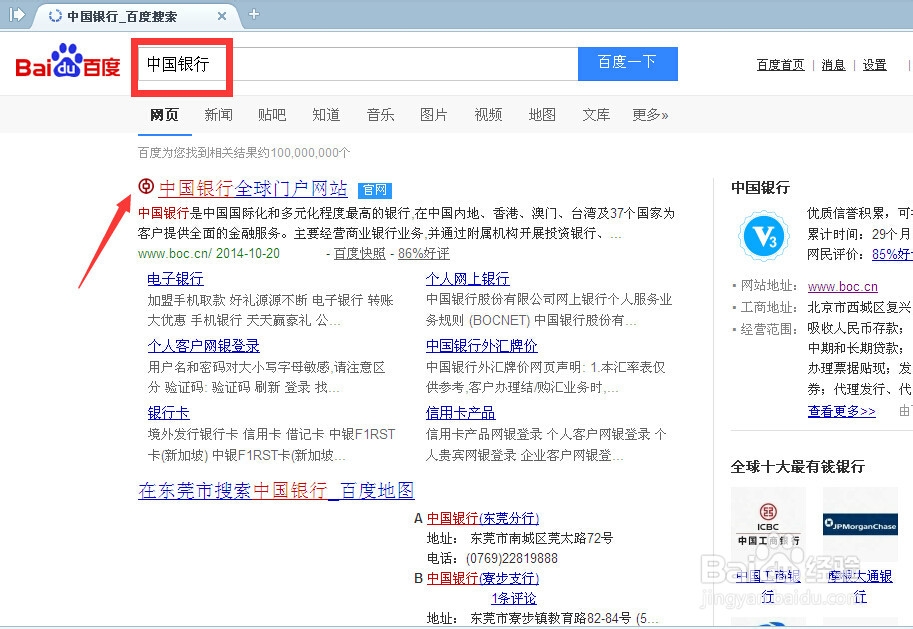Click the 全球十大最有钱银行 heading
Viewport: 913px width, 629px height.
798,467
